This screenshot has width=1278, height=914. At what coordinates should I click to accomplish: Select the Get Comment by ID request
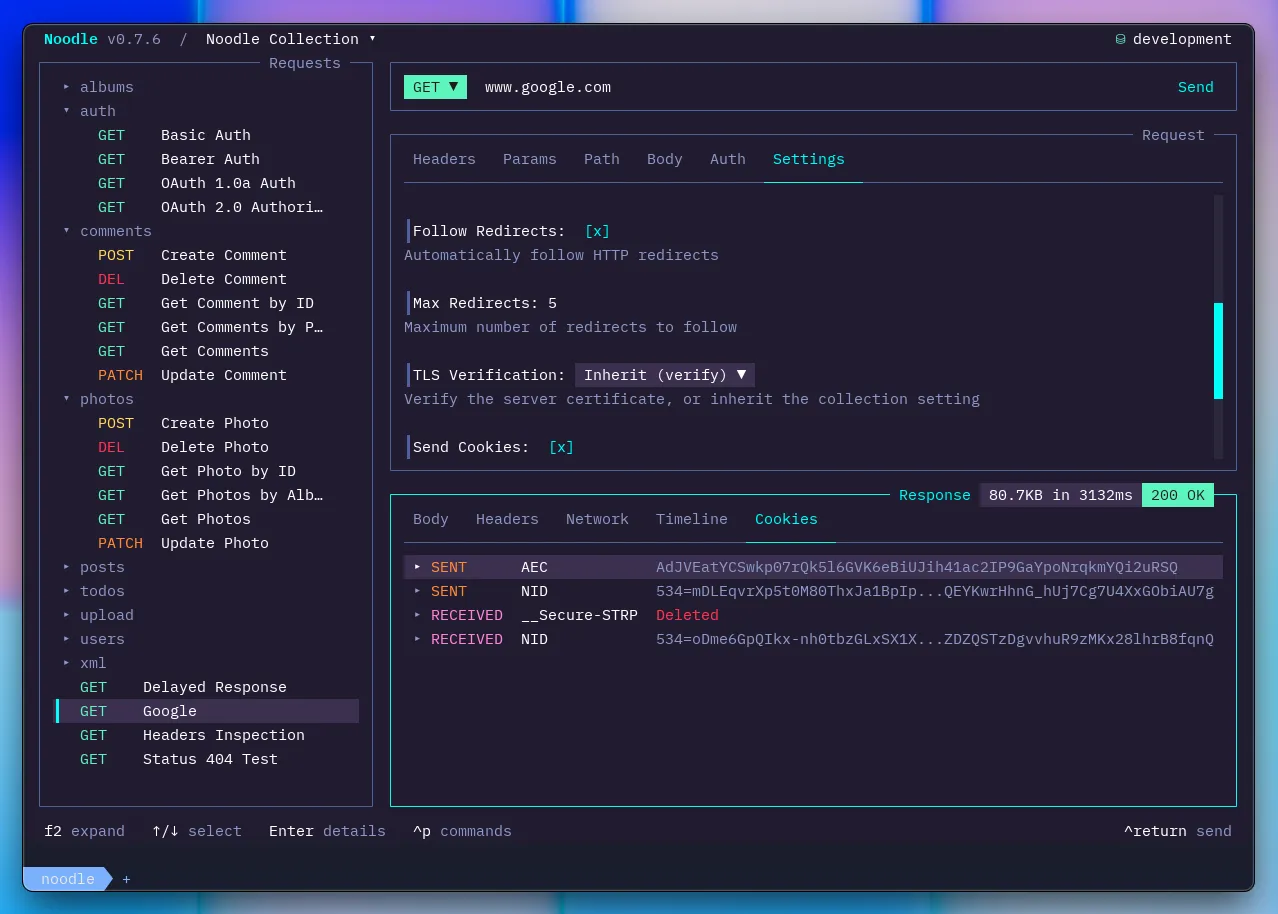pos(206,303)
